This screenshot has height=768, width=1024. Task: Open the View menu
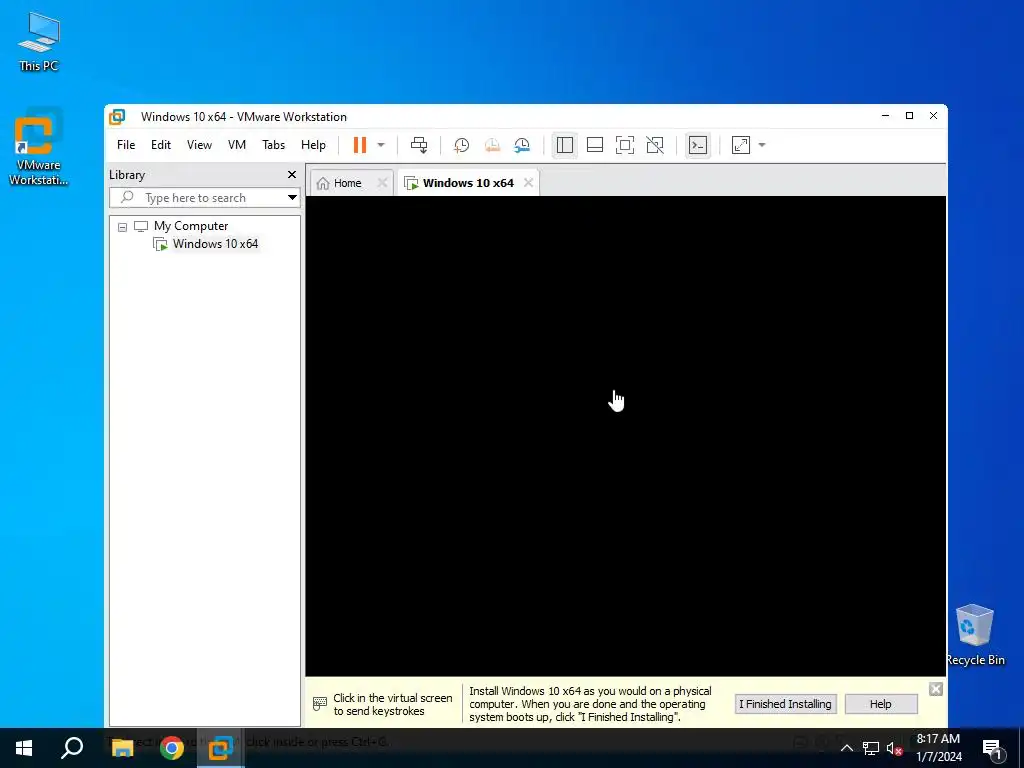pos(199,145)
